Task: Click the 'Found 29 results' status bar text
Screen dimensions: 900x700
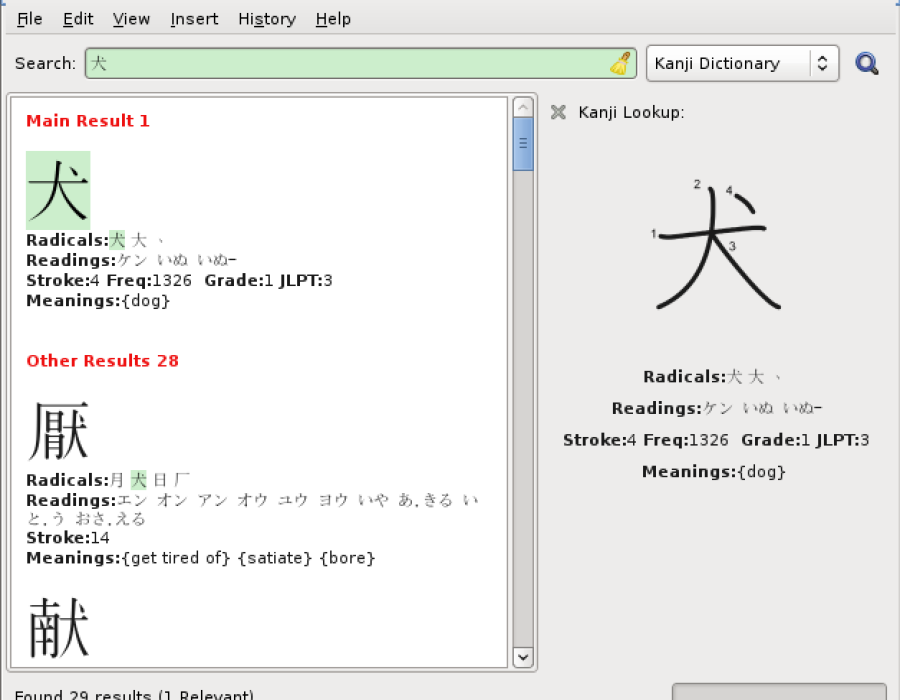Action: (134, 694)
